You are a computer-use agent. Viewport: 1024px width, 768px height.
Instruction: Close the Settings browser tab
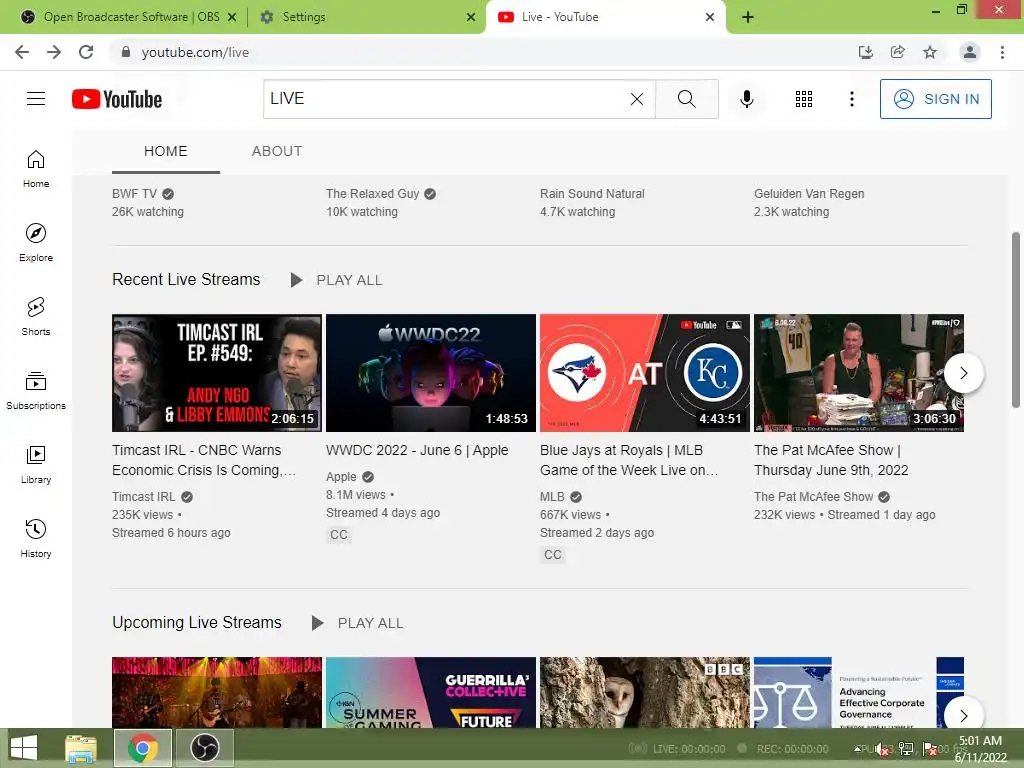[x=471, y=18]
